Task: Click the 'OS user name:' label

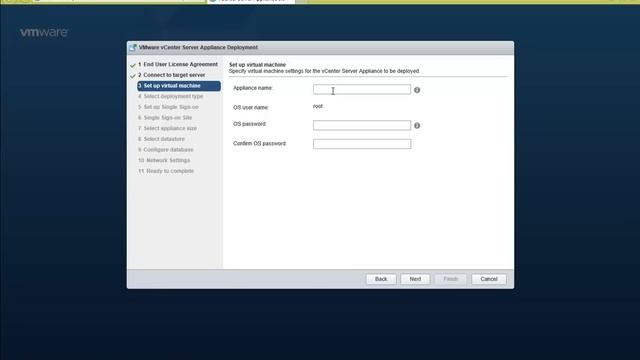Action: 251,107
